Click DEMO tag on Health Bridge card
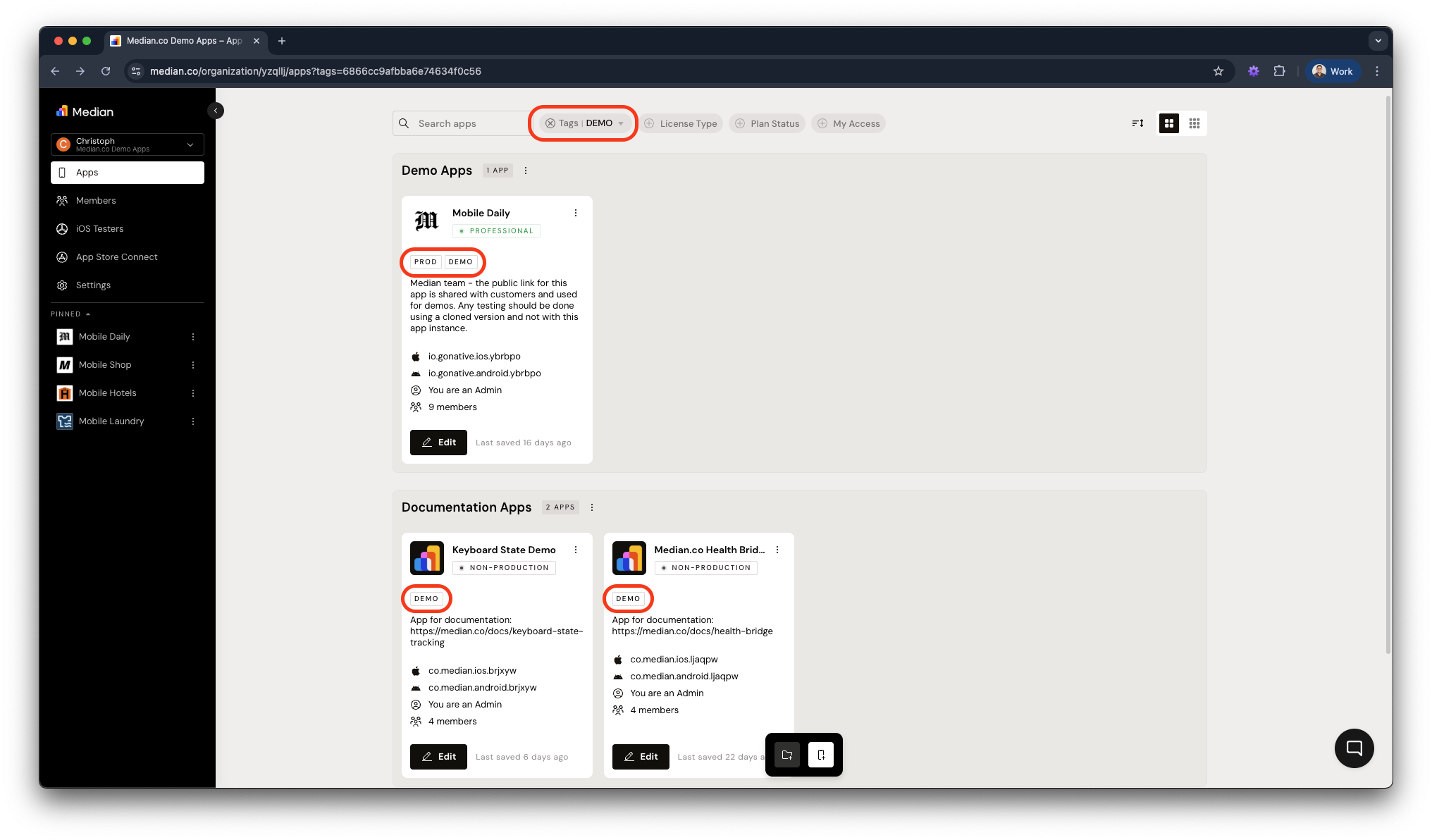Image resolution: width=1432 pixels, height=840 pixels. point(629,599)
